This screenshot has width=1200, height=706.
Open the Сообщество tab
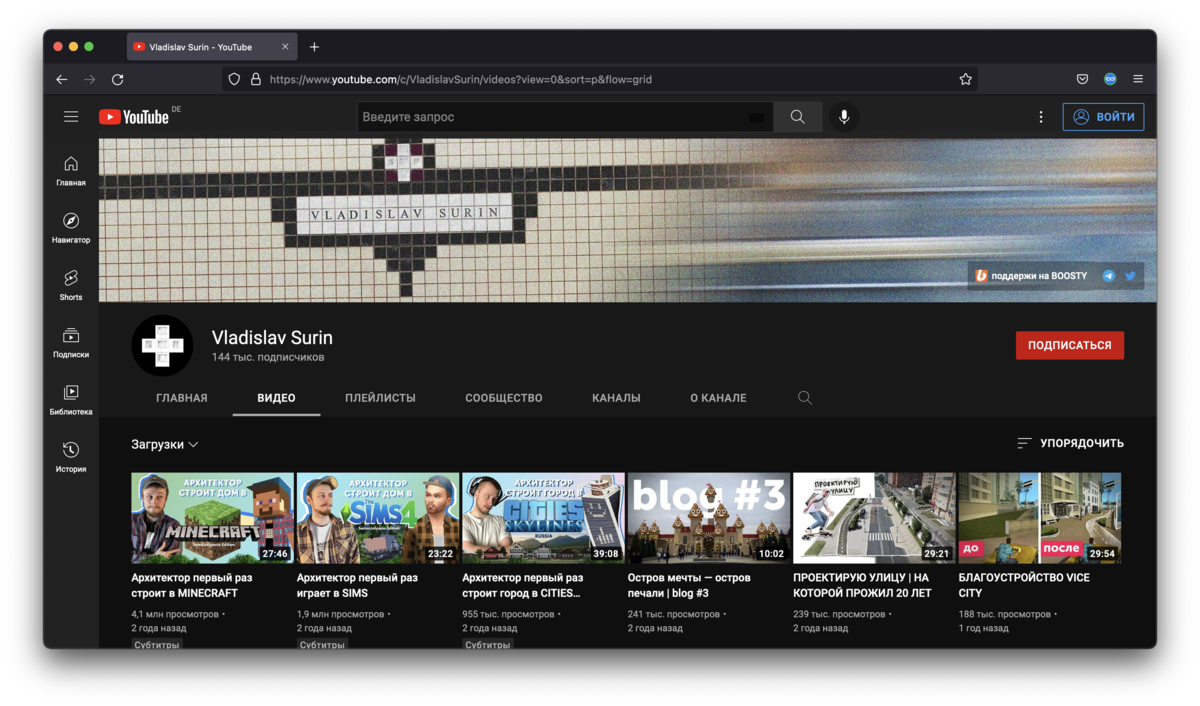[x=504, y=398]
